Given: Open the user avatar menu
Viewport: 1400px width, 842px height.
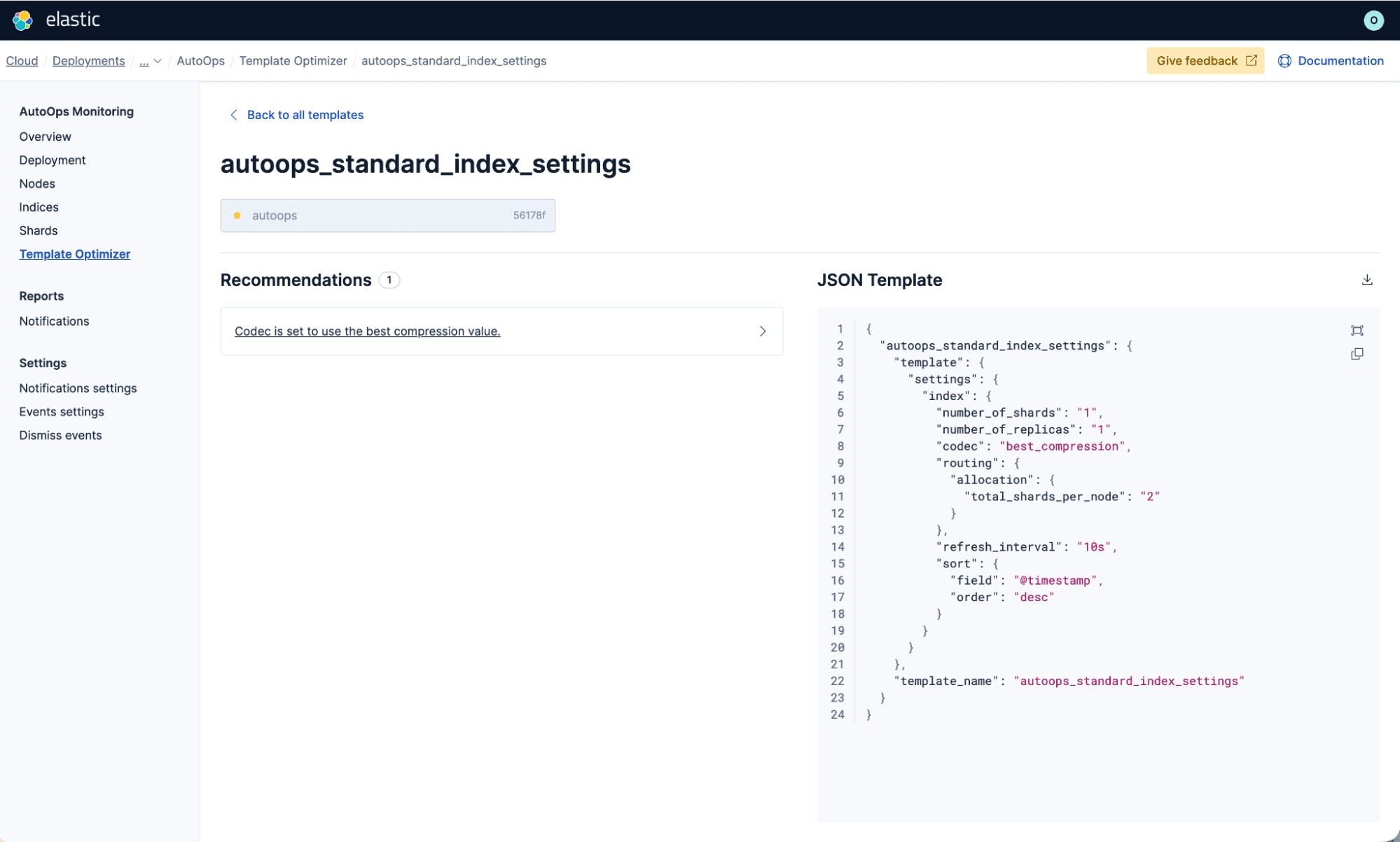Looking at the screenshot, I should coord(1373,20).
